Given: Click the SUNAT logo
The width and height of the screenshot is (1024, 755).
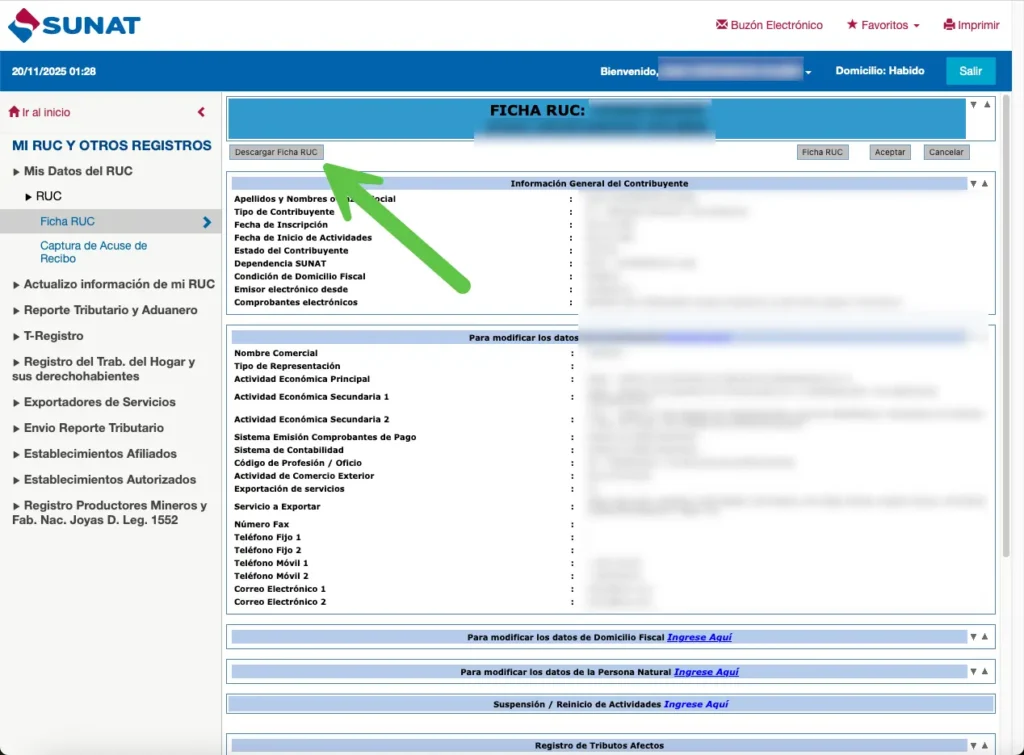Looking at the screenshot, I should [74, 25].
